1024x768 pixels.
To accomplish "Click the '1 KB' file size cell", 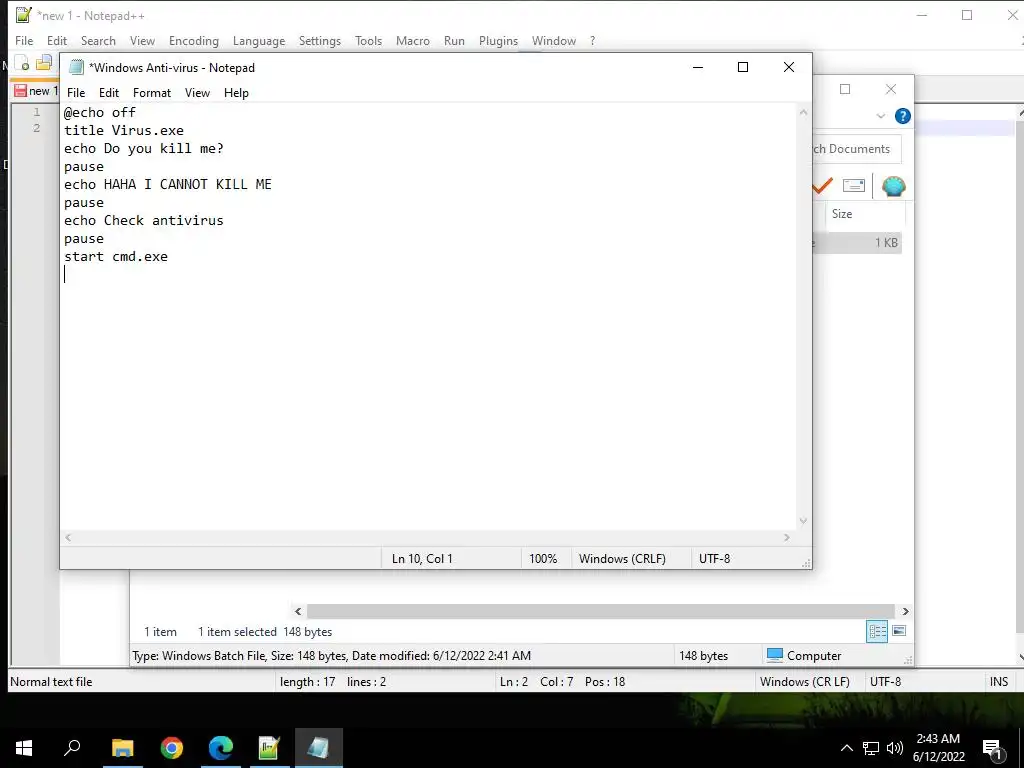I will tap(886, 242).
